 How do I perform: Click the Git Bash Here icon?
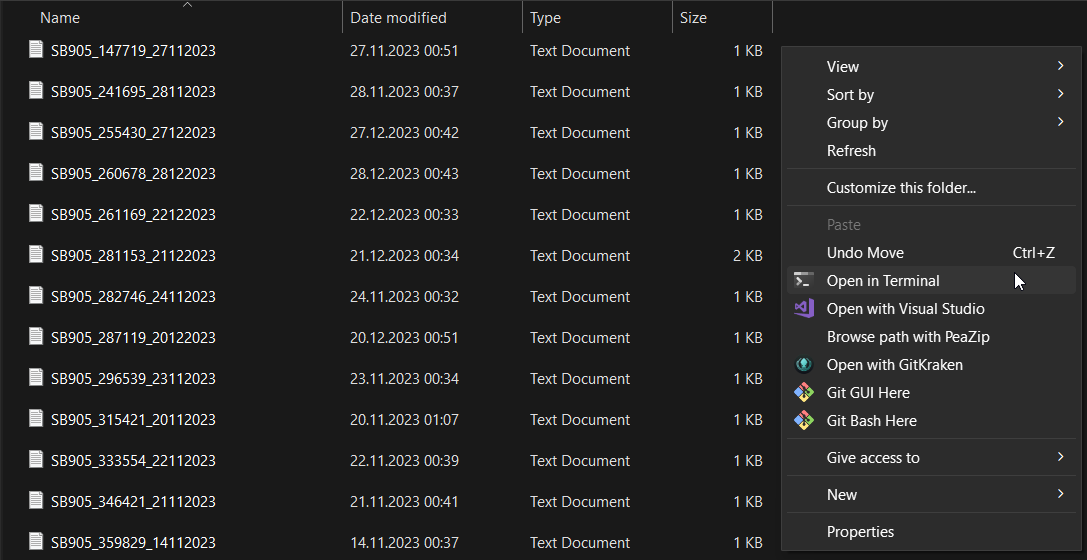pos(803,421)
